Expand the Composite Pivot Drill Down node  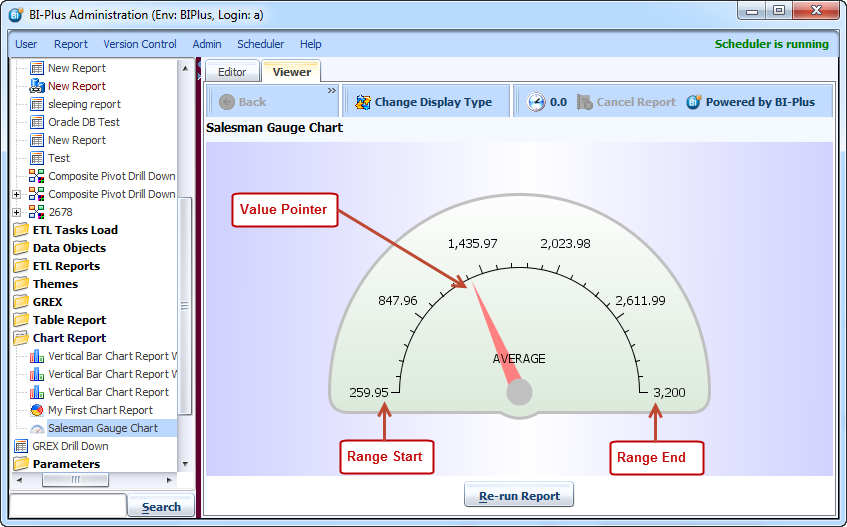16,194
